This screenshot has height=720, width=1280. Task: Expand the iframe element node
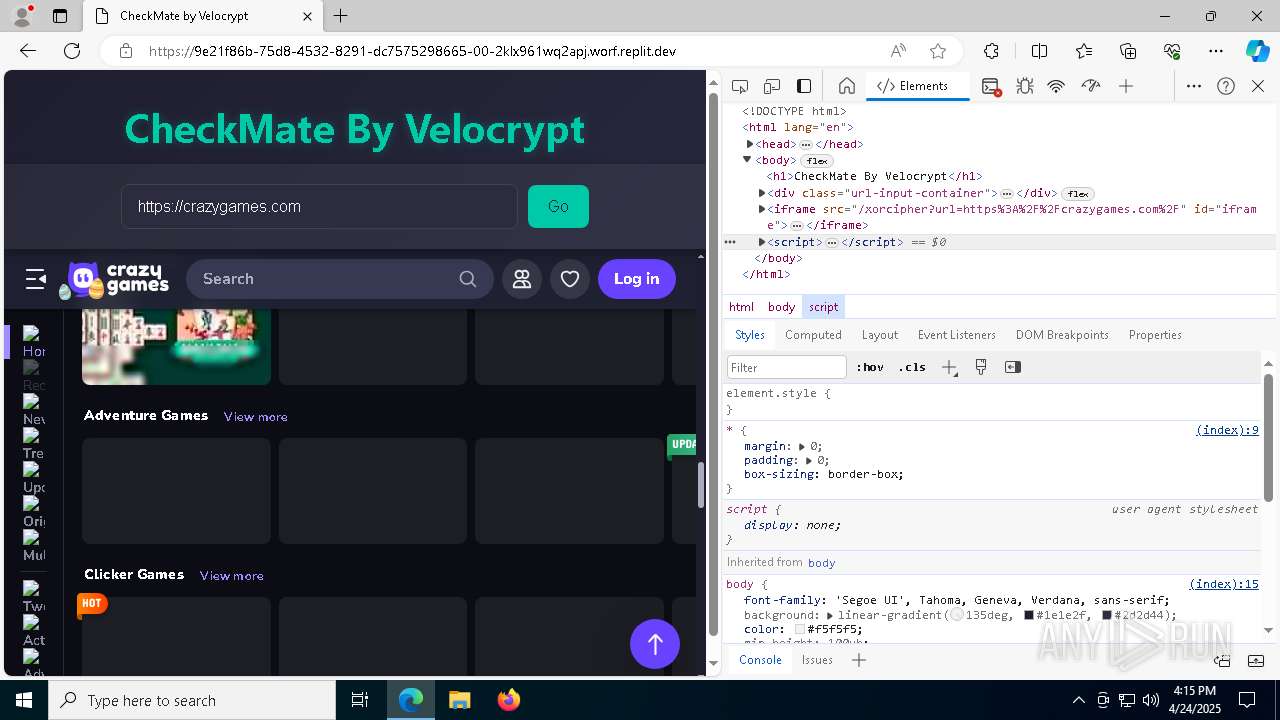pos(762,209)
